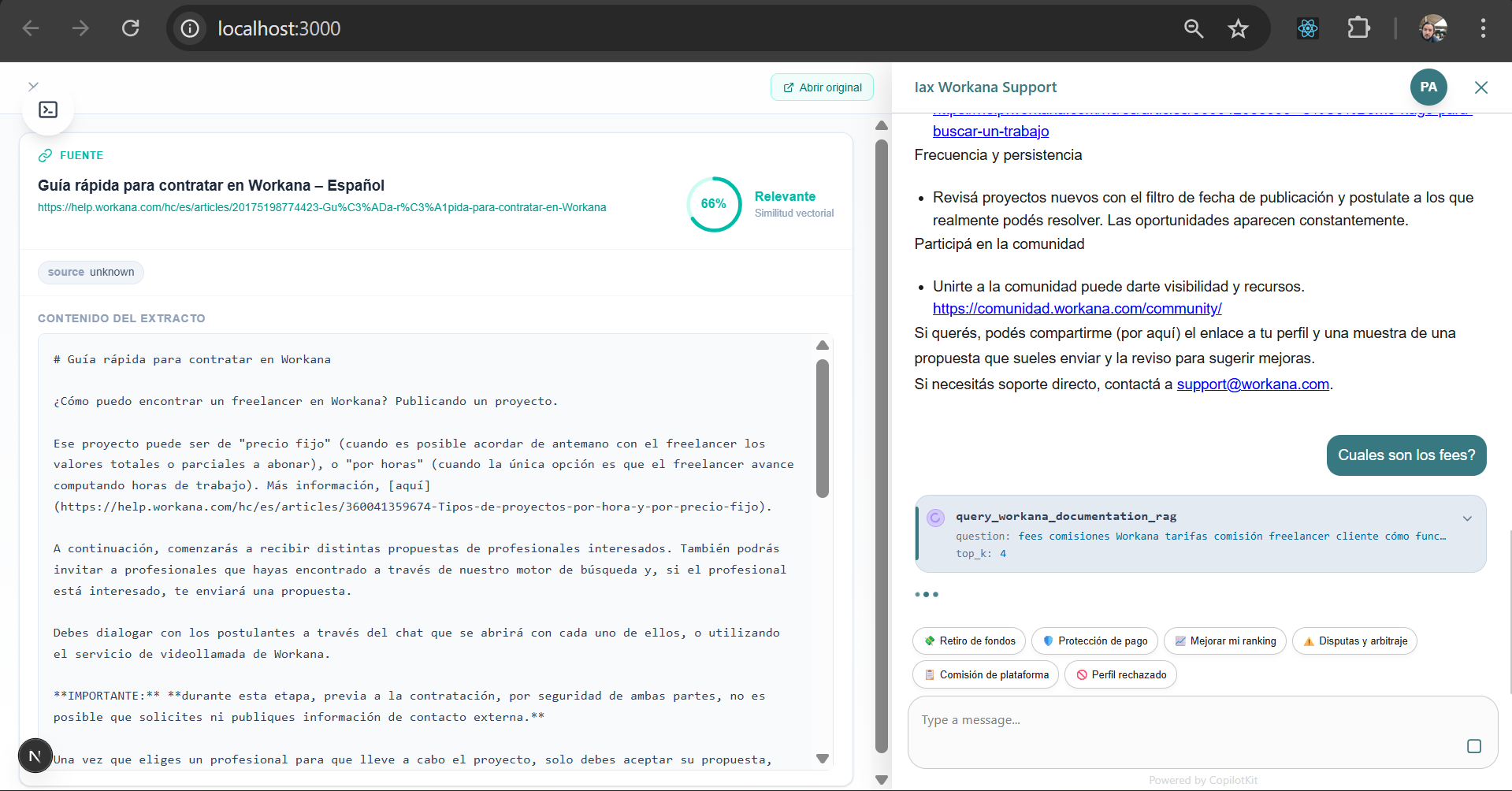
Task: Click the 'Guía rápida para contratar' title
Action: [211, 185]
